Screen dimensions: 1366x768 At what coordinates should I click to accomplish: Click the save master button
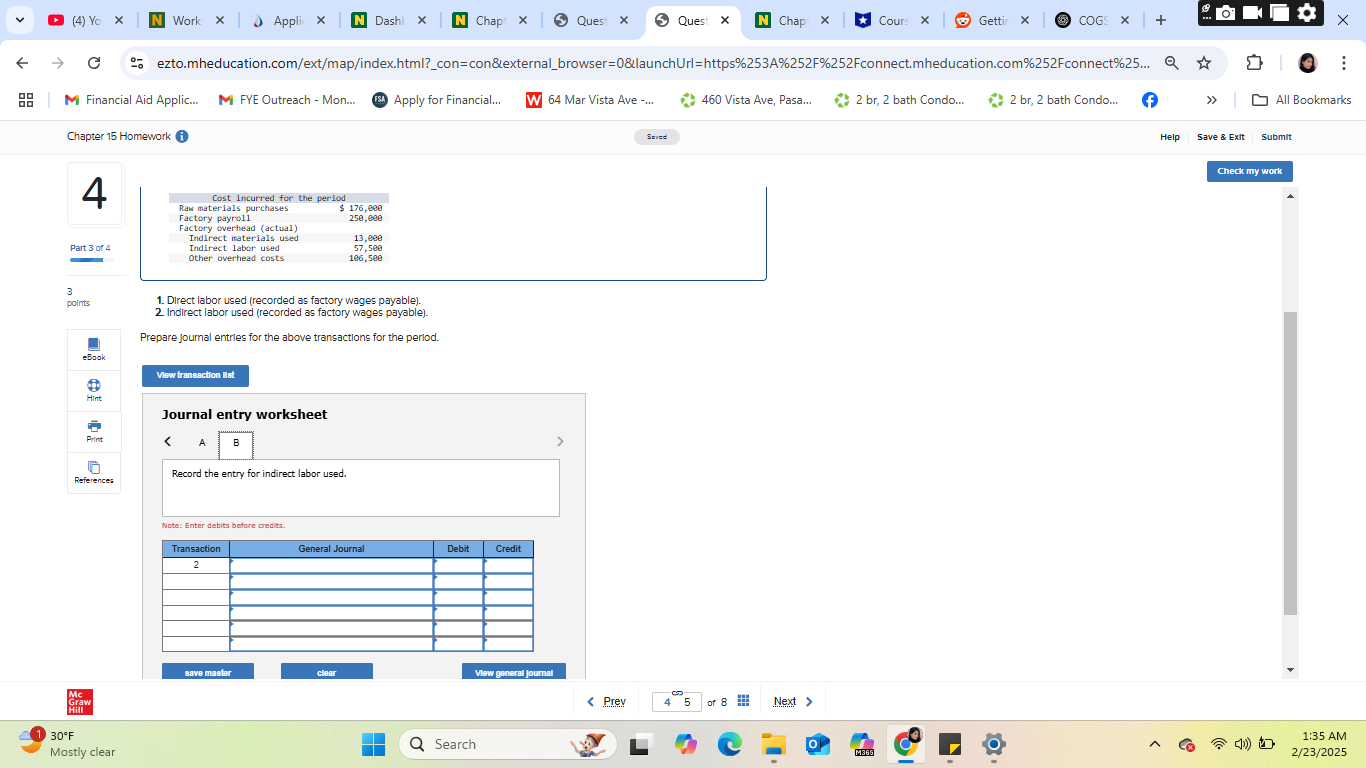tap(208, 672)
